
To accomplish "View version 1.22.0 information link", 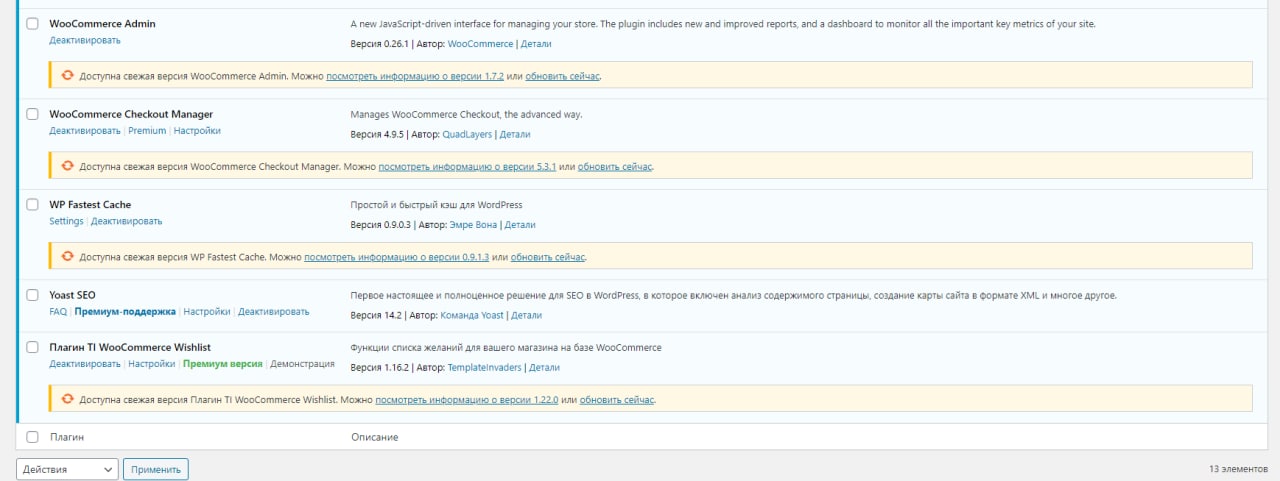I will coord(465,399).
